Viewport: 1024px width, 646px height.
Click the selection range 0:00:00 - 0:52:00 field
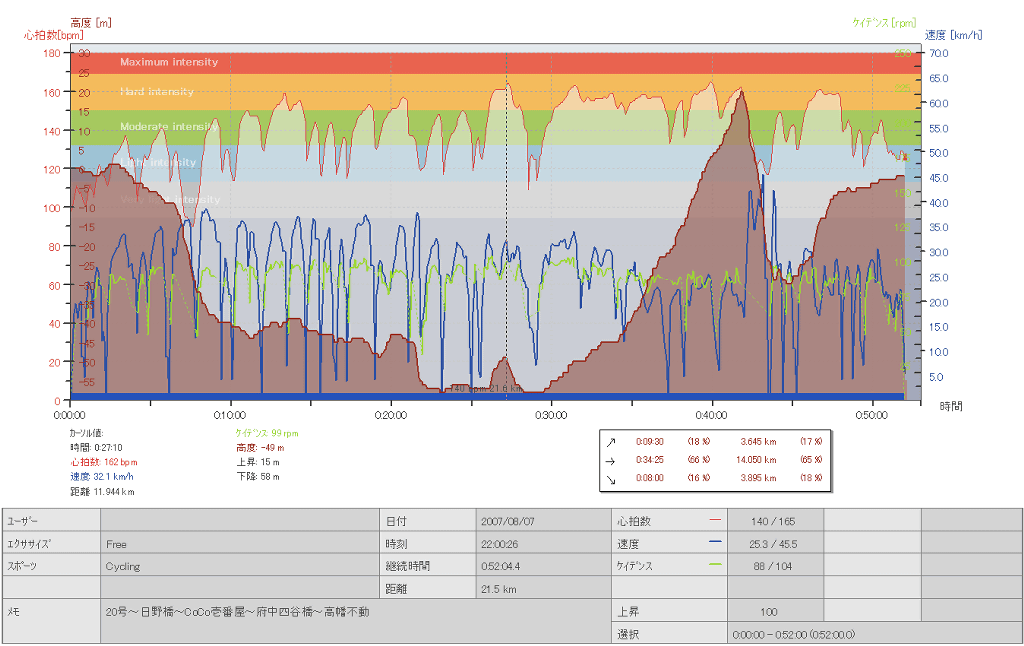[x=793, y=634]
